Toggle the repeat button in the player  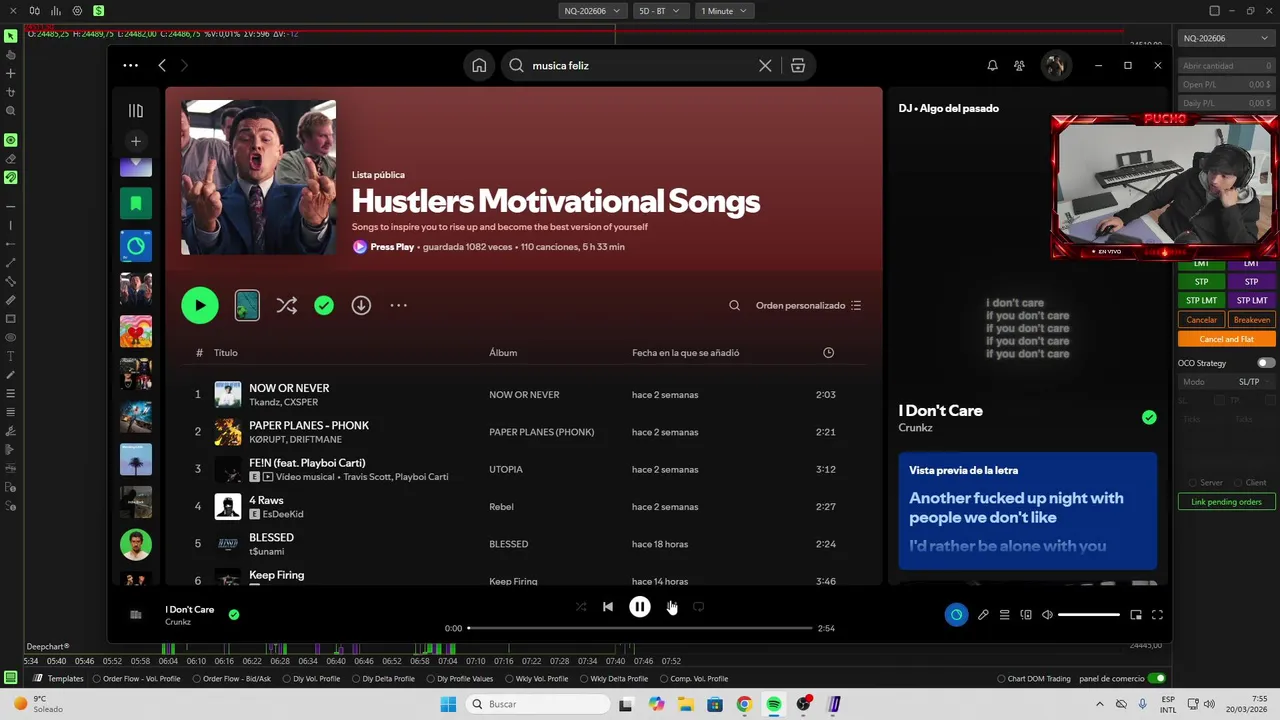(699, 606)
